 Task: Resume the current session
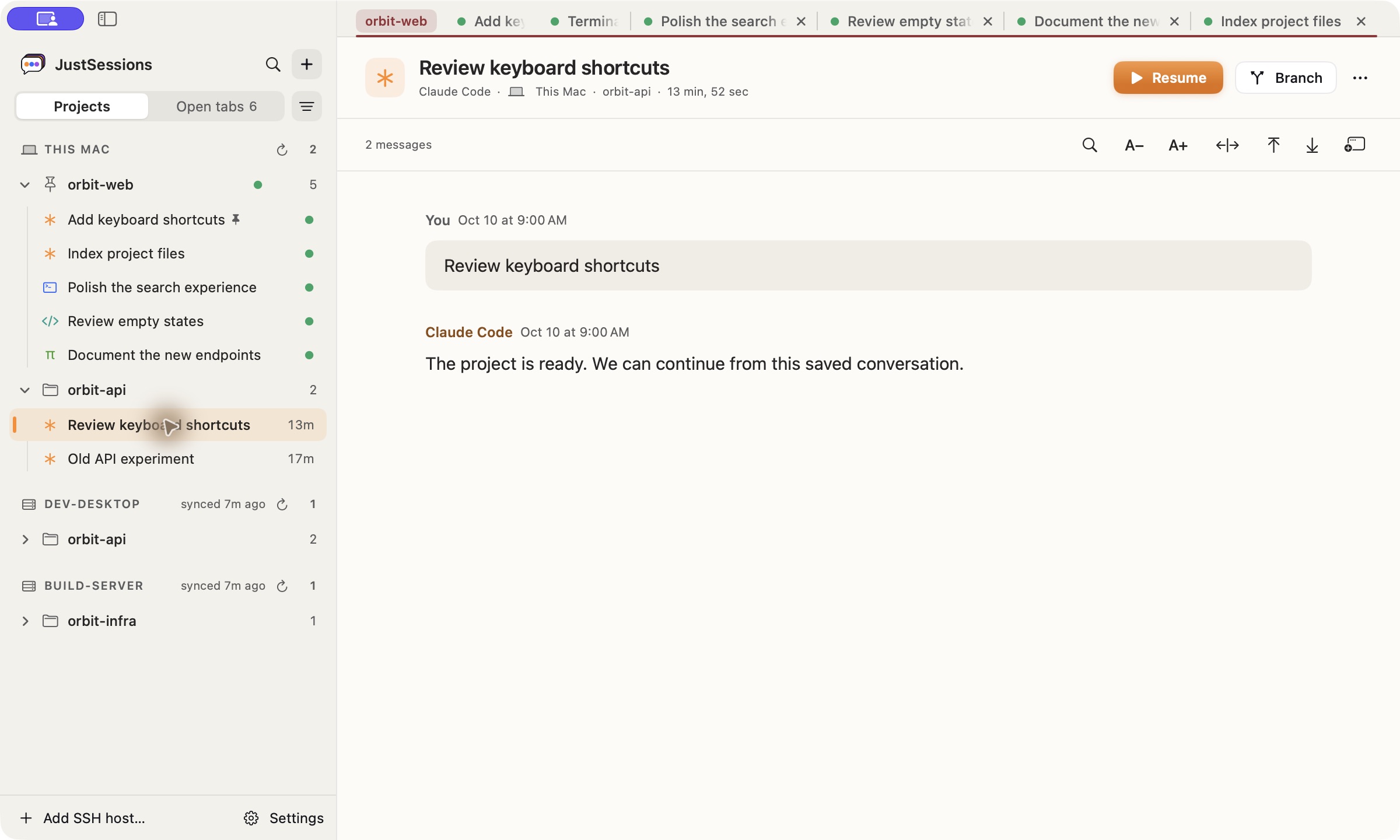point(1168,78)
